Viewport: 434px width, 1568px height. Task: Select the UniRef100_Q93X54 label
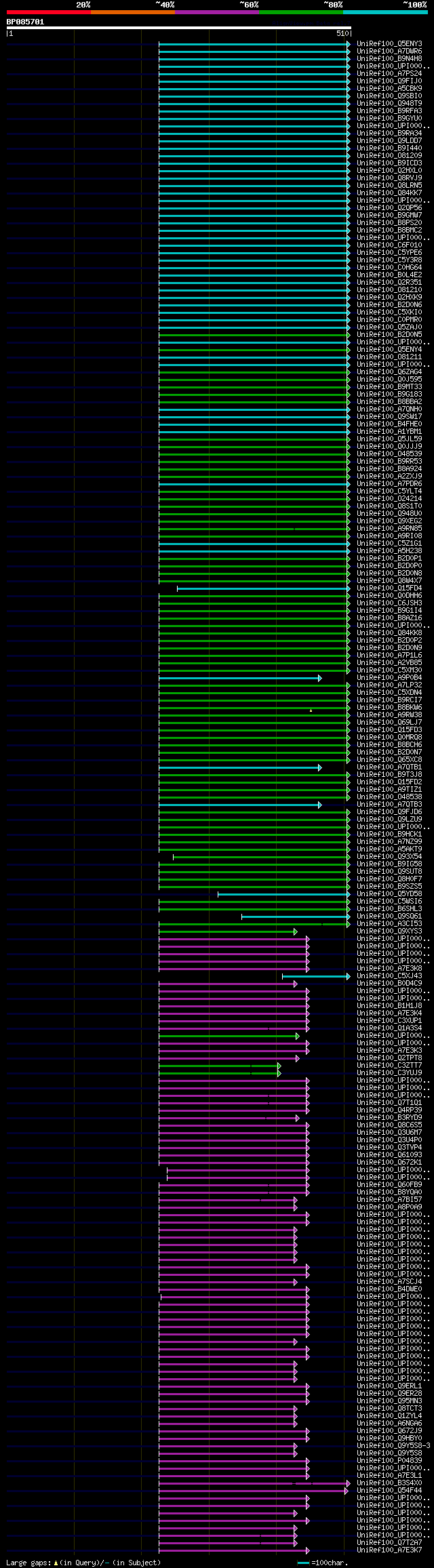point(389,857)
